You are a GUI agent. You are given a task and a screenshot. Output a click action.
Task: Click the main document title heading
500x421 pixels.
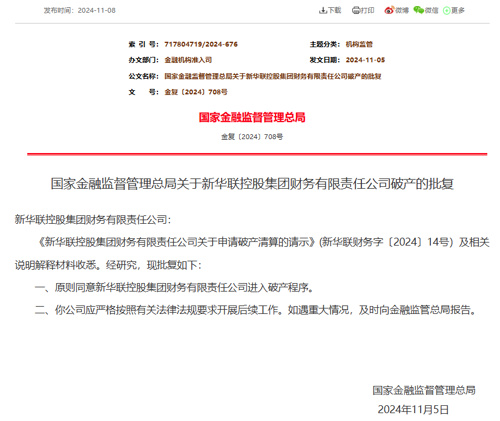click(252, 184)
